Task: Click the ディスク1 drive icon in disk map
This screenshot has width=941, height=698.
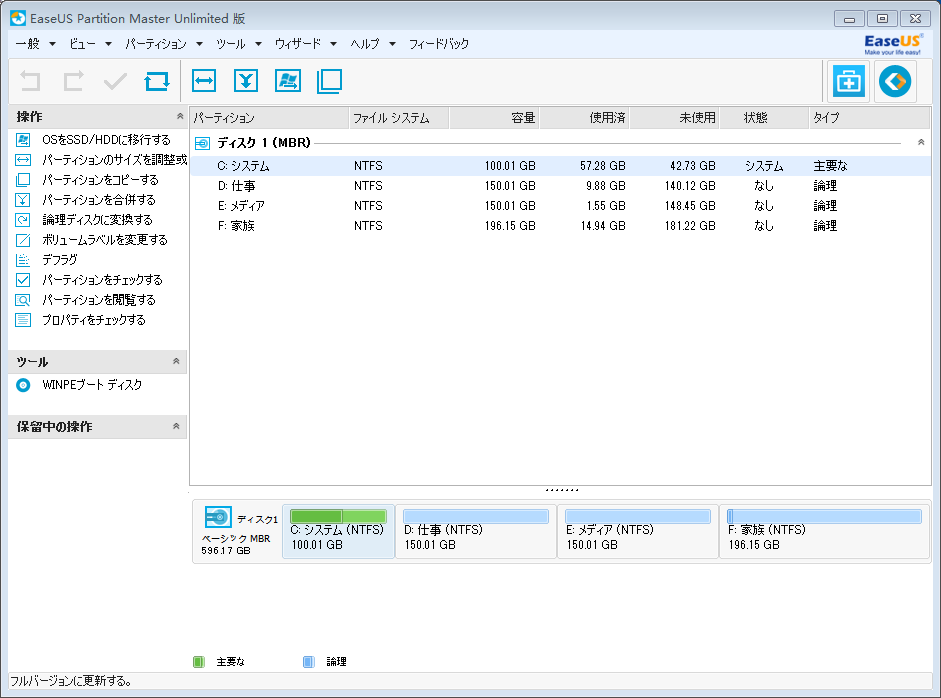Action: 218,517
